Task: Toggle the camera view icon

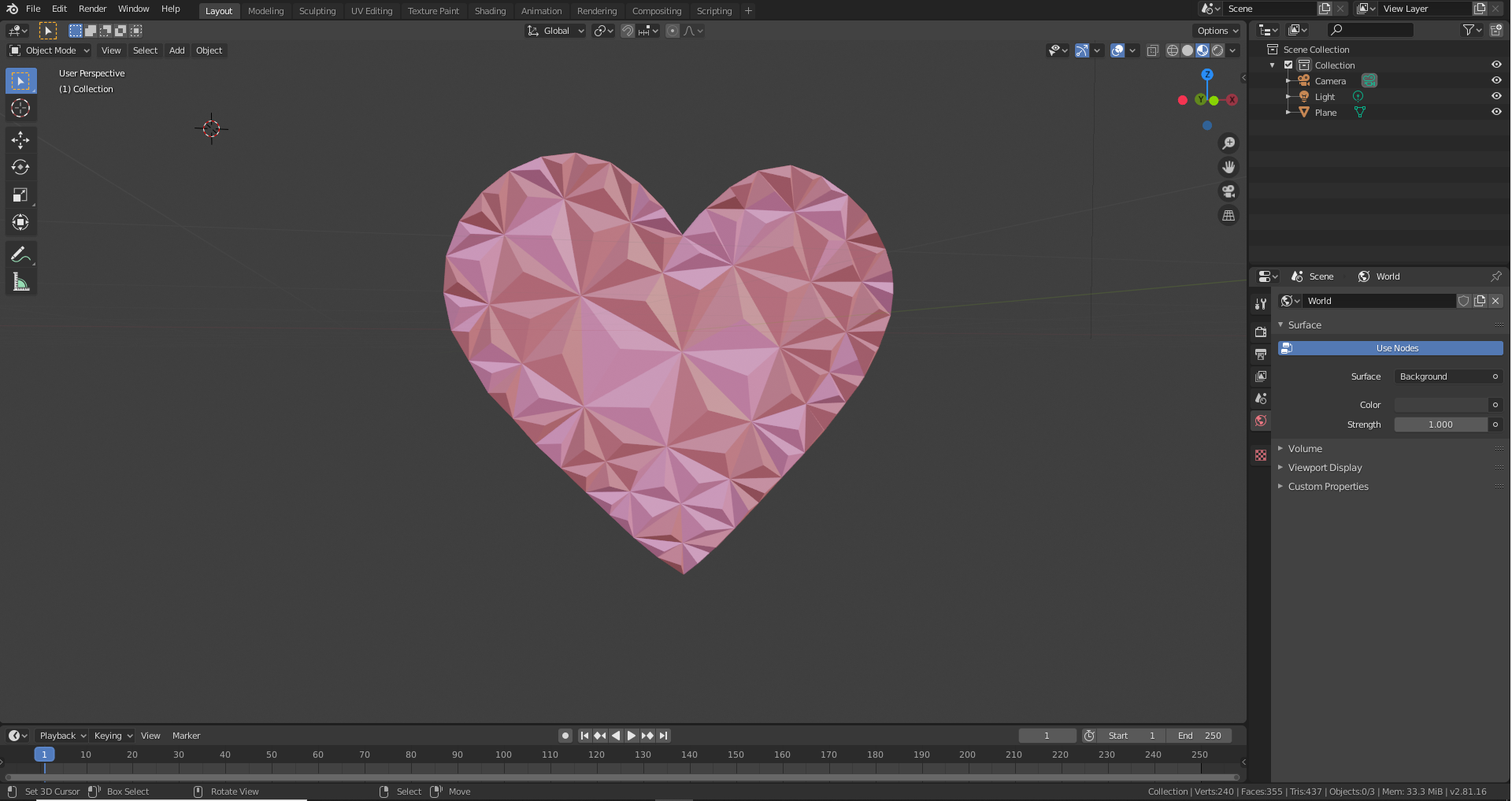Action: pos(1228,191)
